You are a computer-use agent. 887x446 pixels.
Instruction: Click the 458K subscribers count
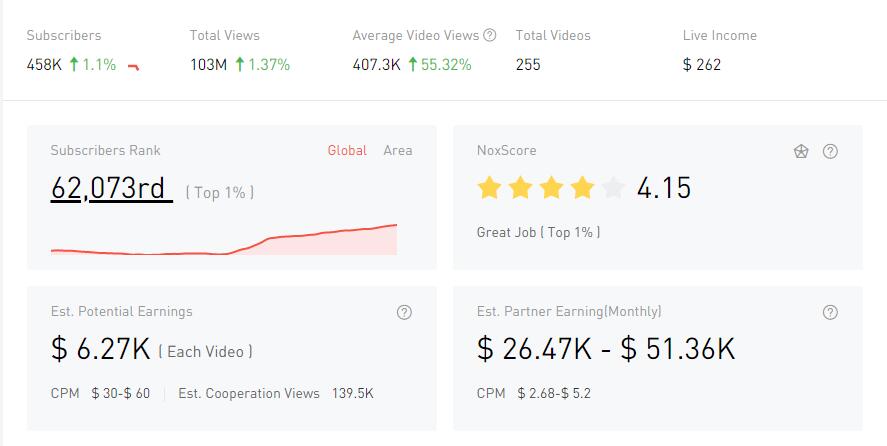coord(45,65)
